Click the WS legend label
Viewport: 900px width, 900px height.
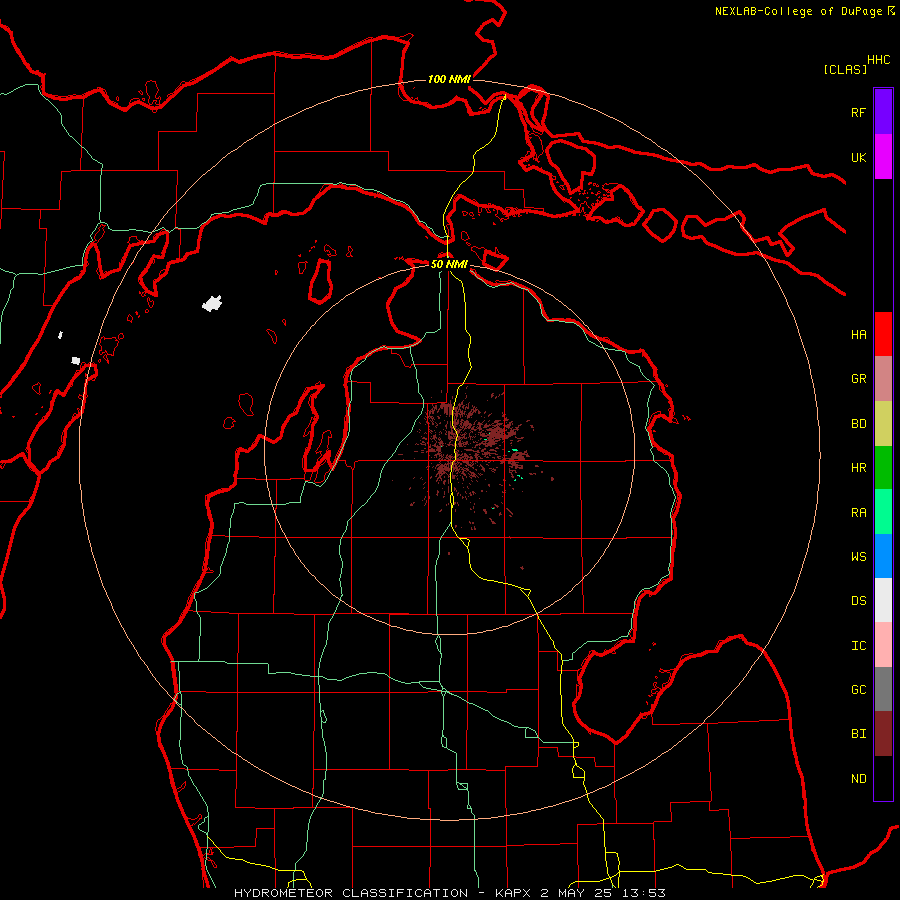point(858,556)
